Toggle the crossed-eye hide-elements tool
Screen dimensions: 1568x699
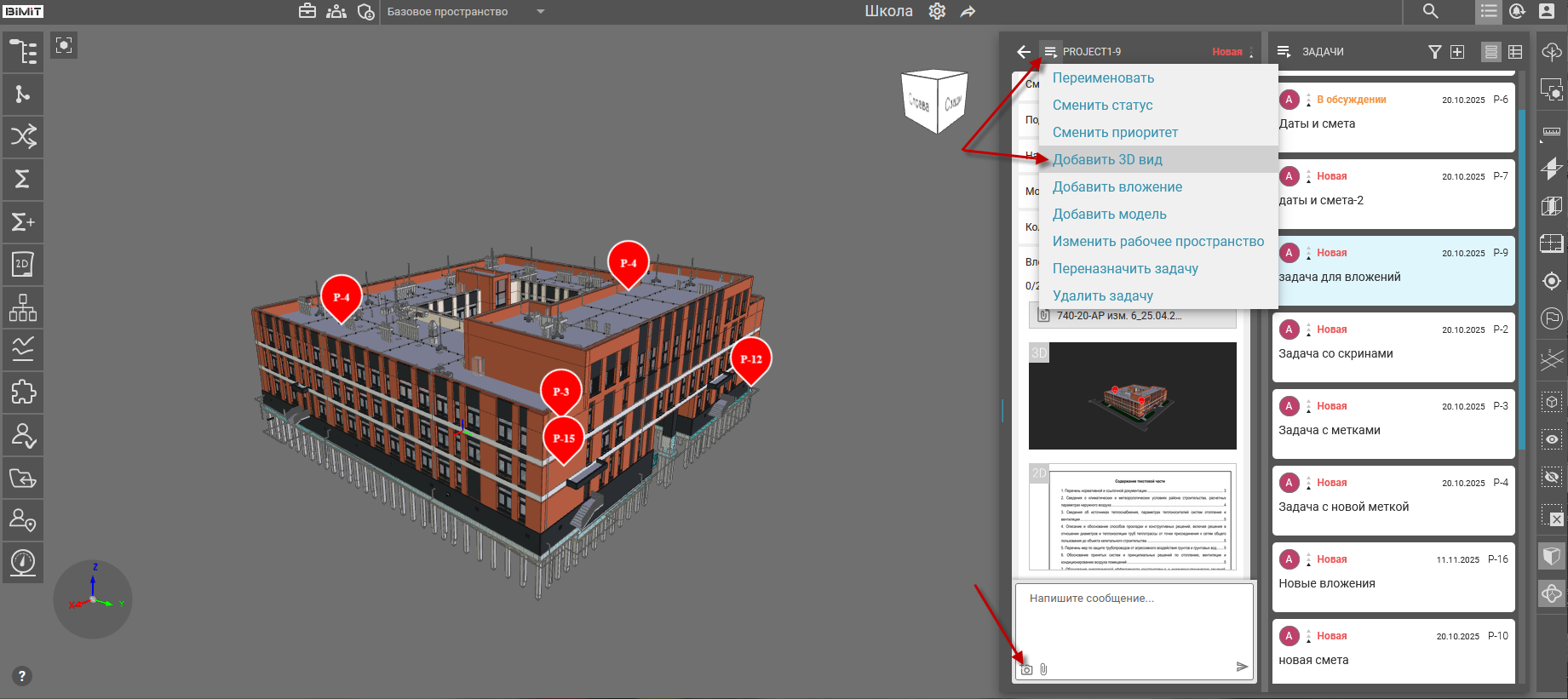point(1552,477)
